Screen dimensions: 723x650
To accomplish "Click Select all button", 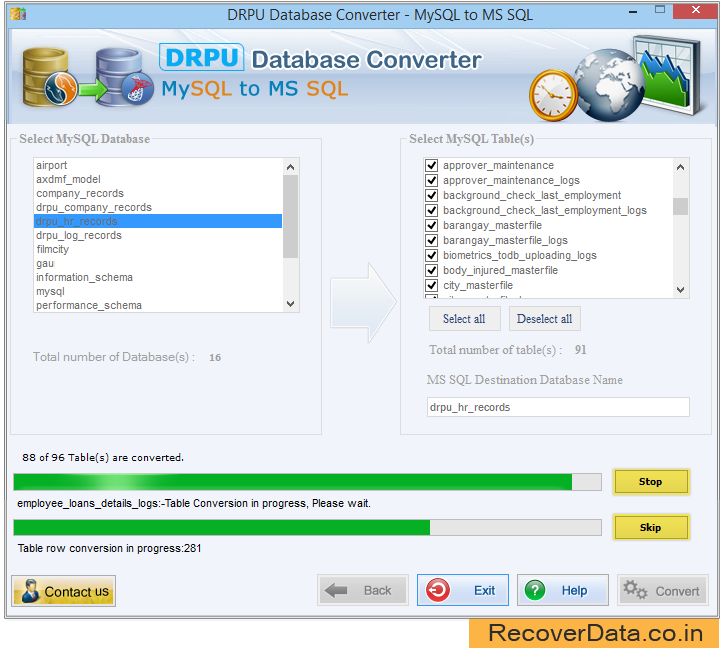I will 464,319.
